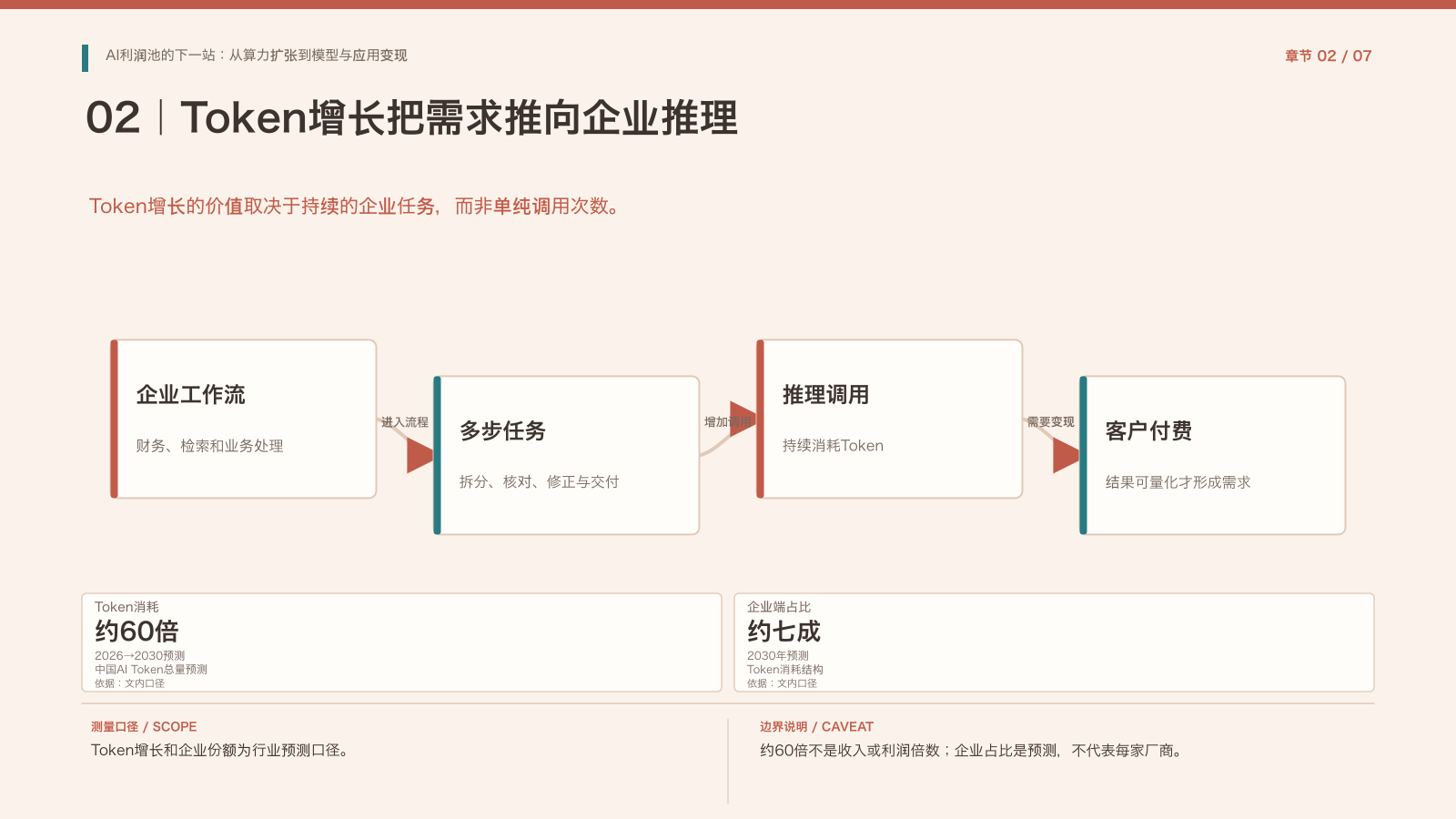
Task: Select the caveat text starting '约60倍不是收入'
Action: 972,751
